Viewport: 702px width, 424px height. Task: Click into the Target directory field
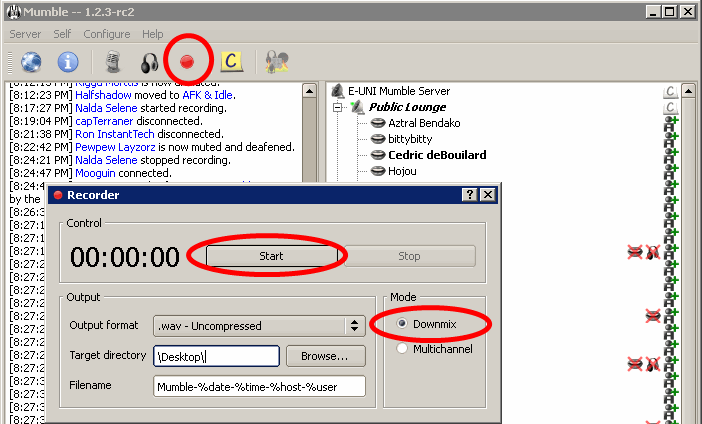(216, 356)
